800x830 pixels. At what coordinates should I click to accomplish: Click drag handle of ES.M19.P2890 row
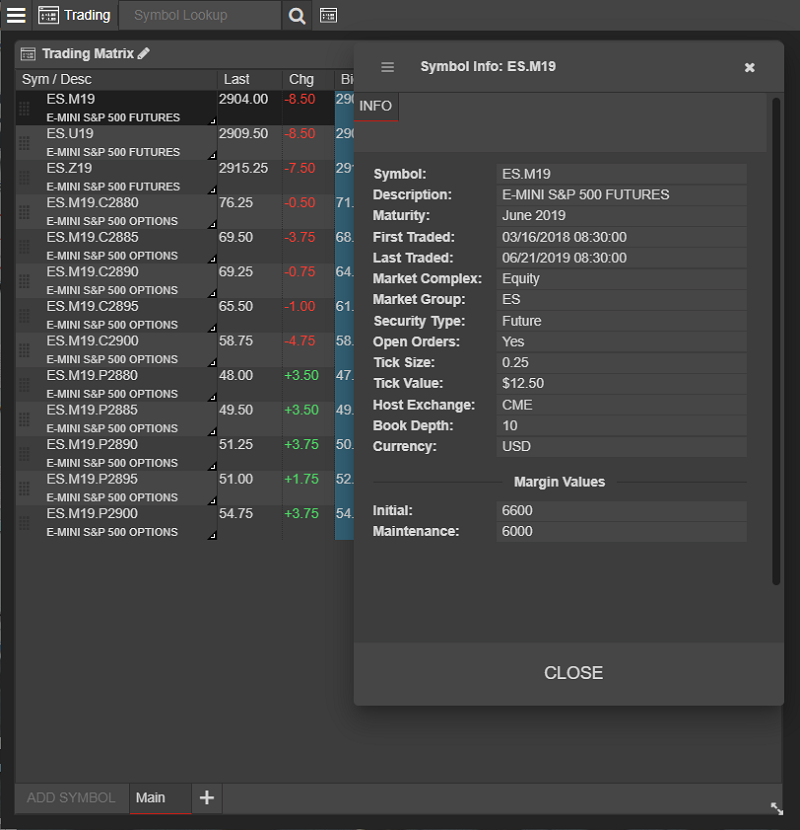tap(24, 454)
